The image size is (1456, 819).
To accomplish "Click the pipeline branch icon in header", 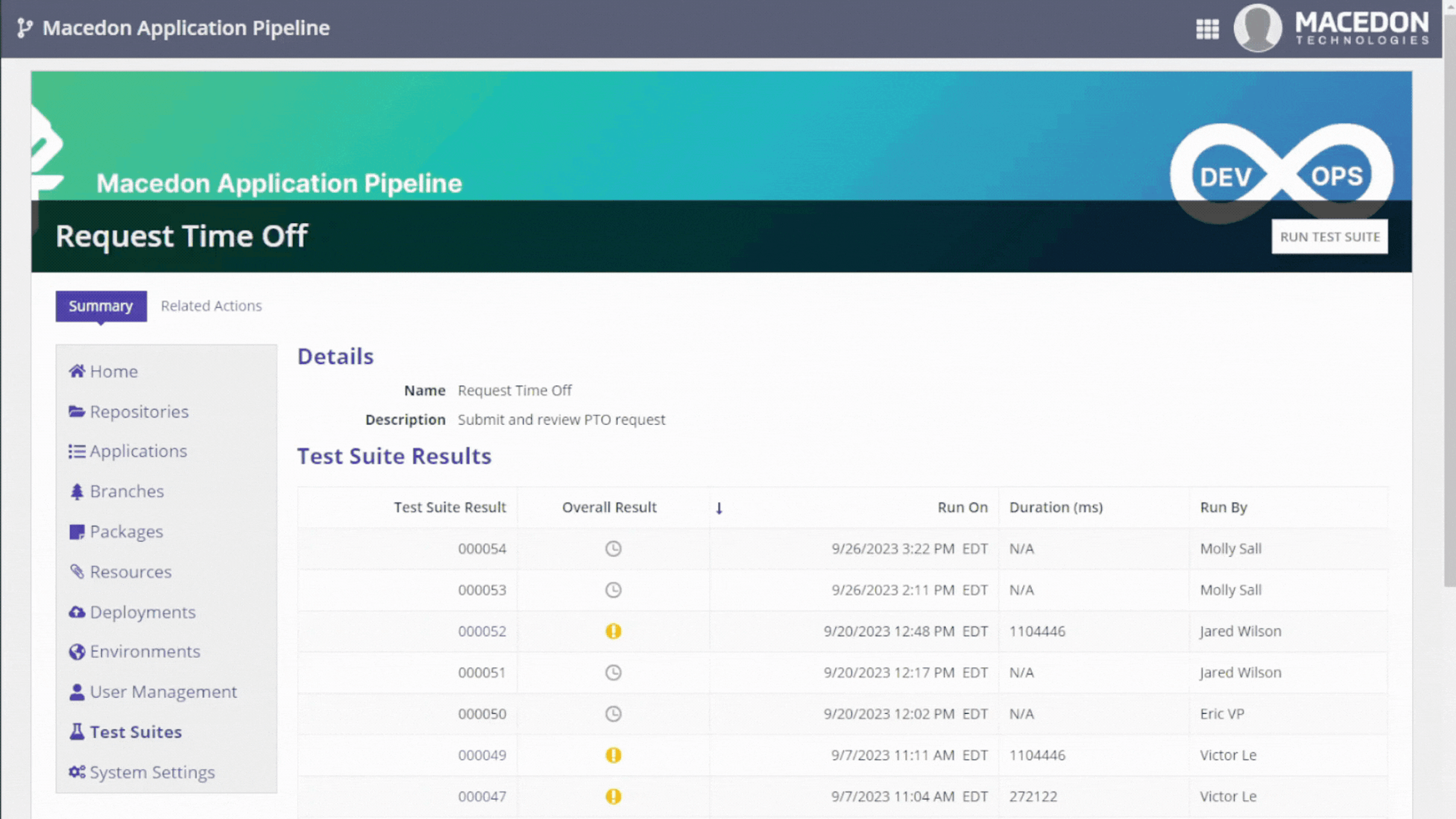I will pos(24,28).
